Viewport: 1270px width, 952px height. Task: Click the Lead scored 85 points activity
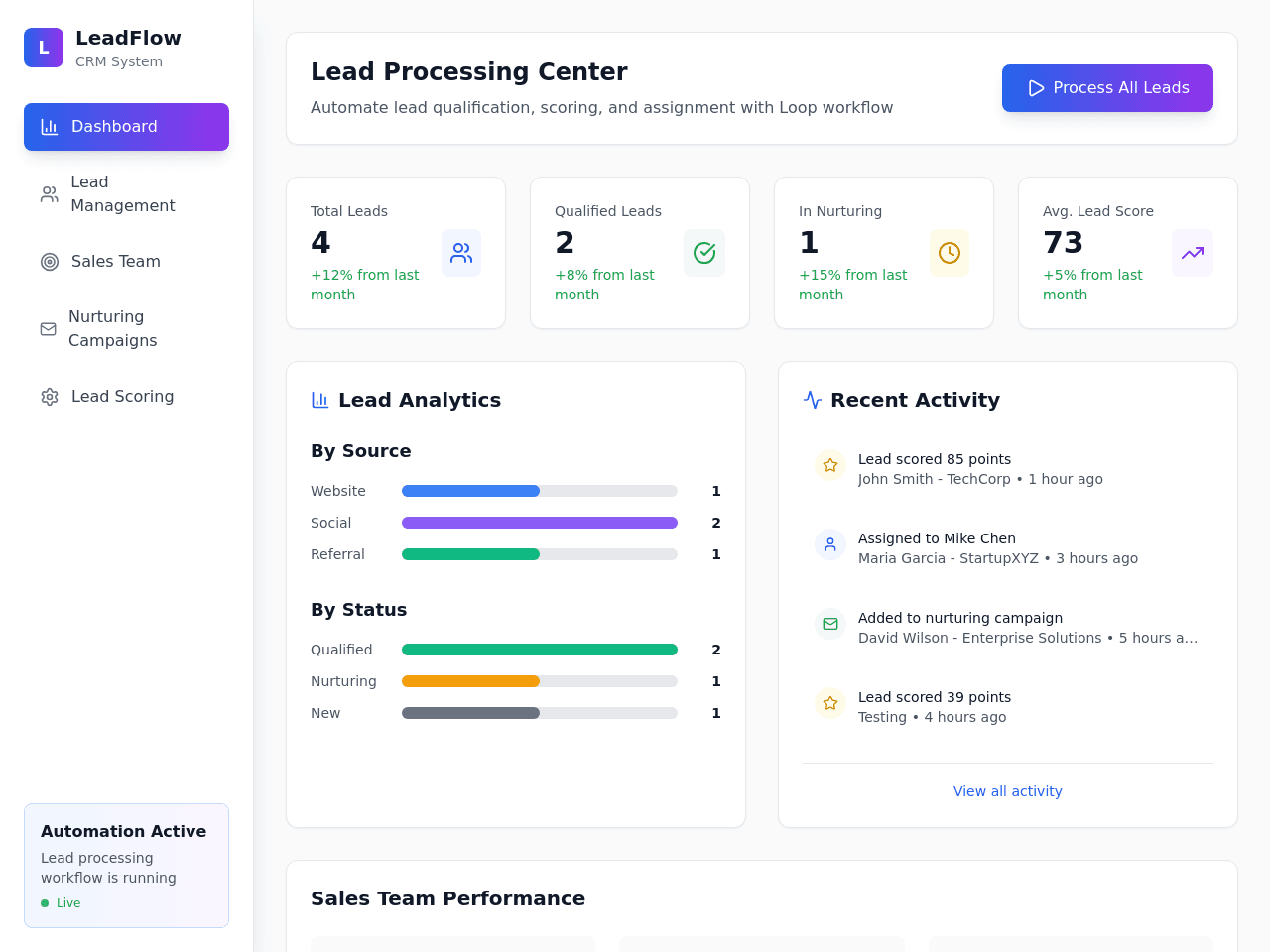[x=1008, y=469]
